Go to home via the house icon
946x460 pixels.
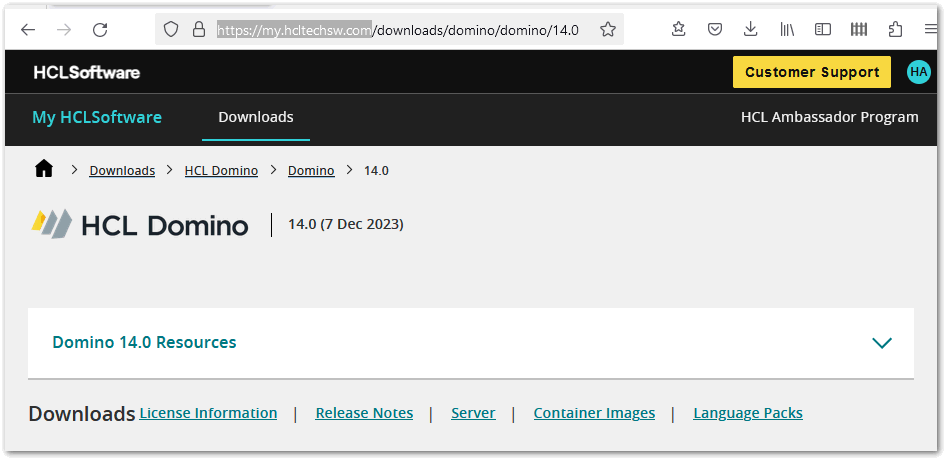pos(44,169)
